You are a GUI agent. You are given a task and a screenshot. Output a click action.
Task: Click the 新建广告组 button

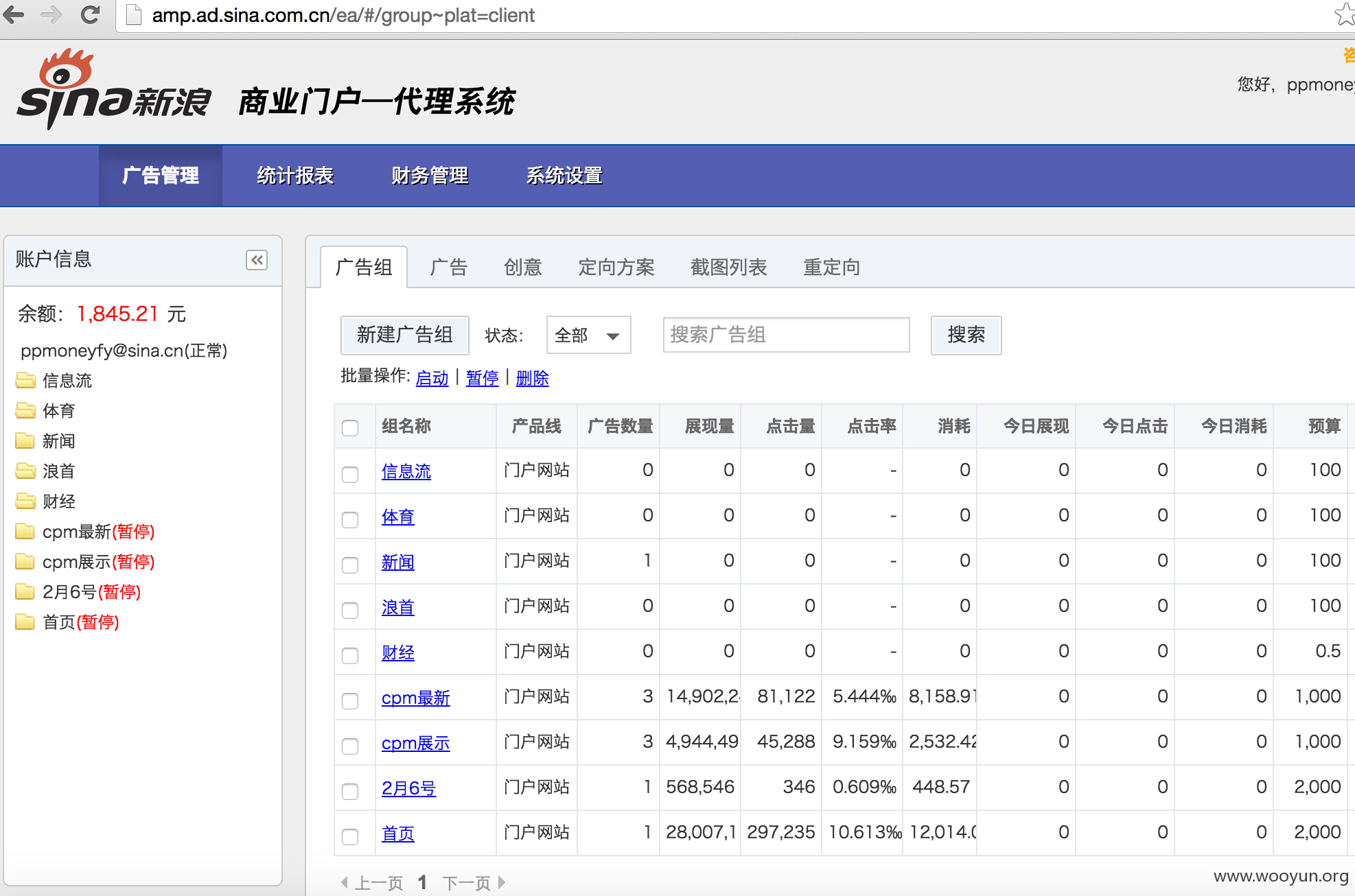[405, 335]
